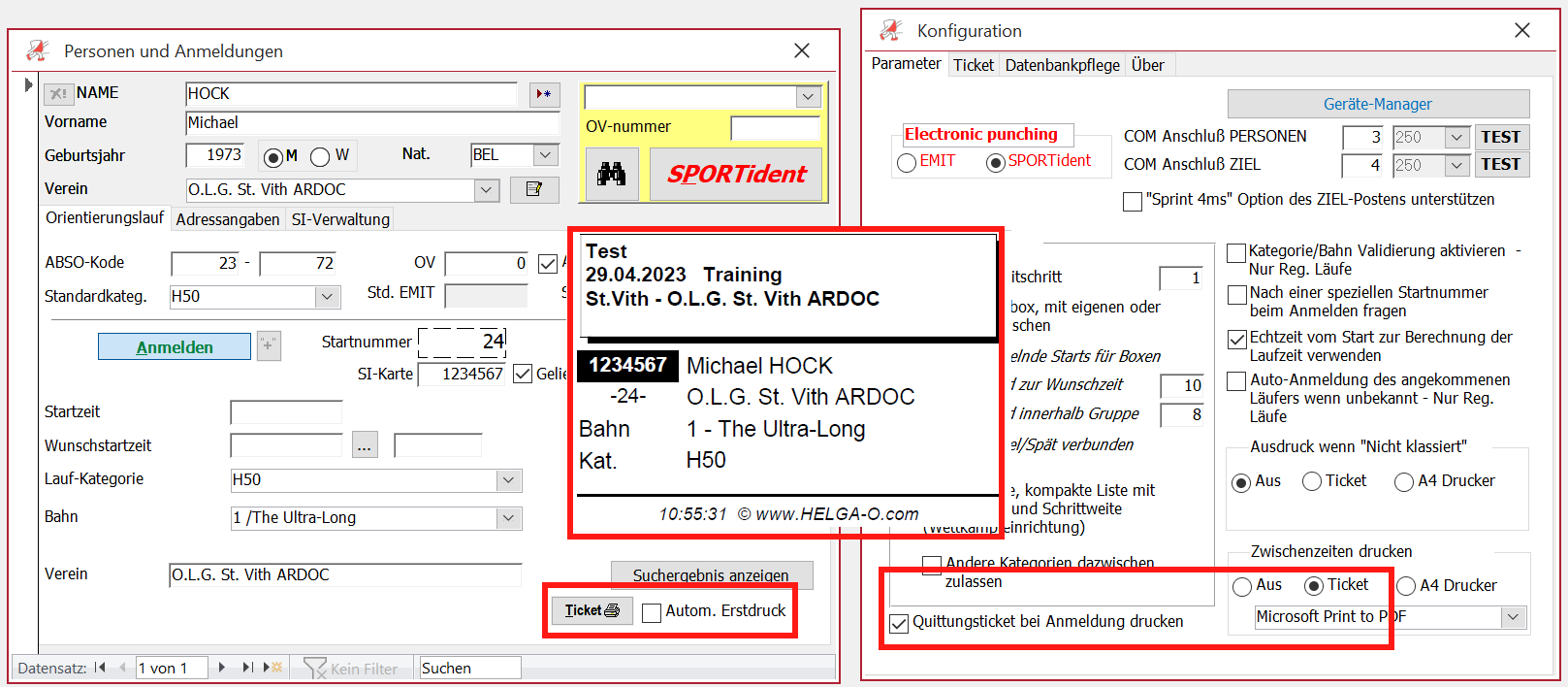Click the Personen und Anmeldungen window icon
This screenshot has height=687, width=1568.
[x=38, y=50]
